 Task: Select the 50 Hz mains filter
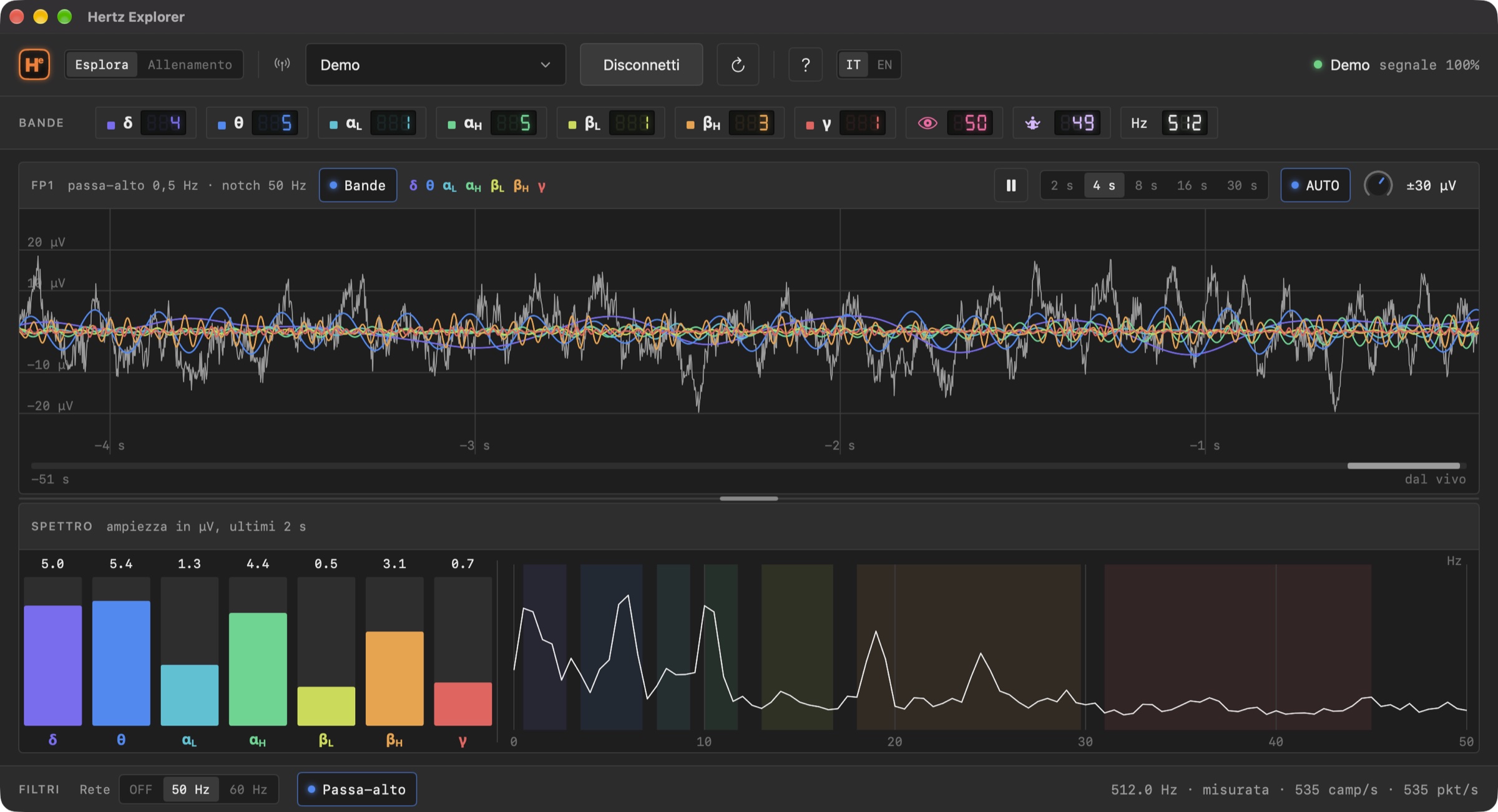coord(191,790)
